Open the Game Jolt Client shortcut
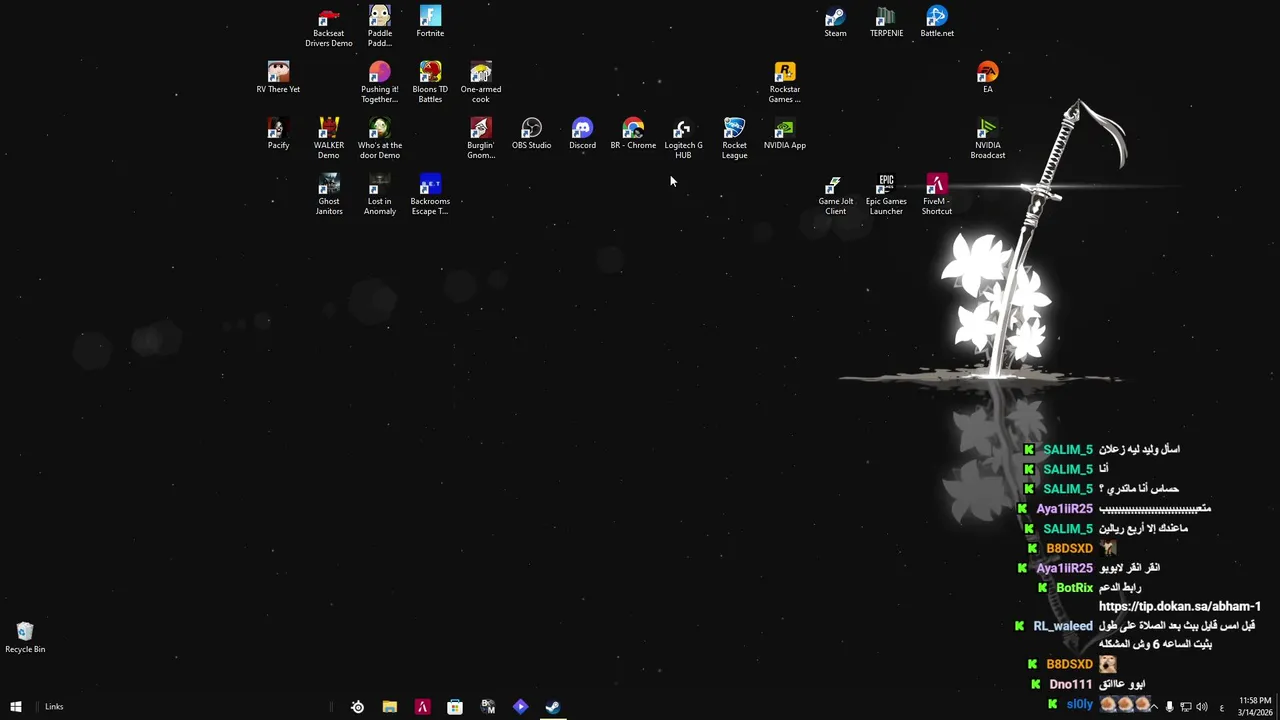Image resolution: width=1280 pixels, height=720 pixels. [x=835, y=195]
